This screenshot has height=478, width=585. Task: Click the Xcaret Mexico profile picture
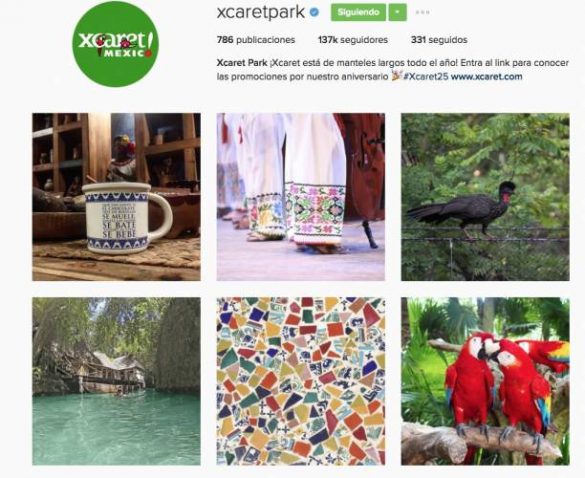pos(115,44)
